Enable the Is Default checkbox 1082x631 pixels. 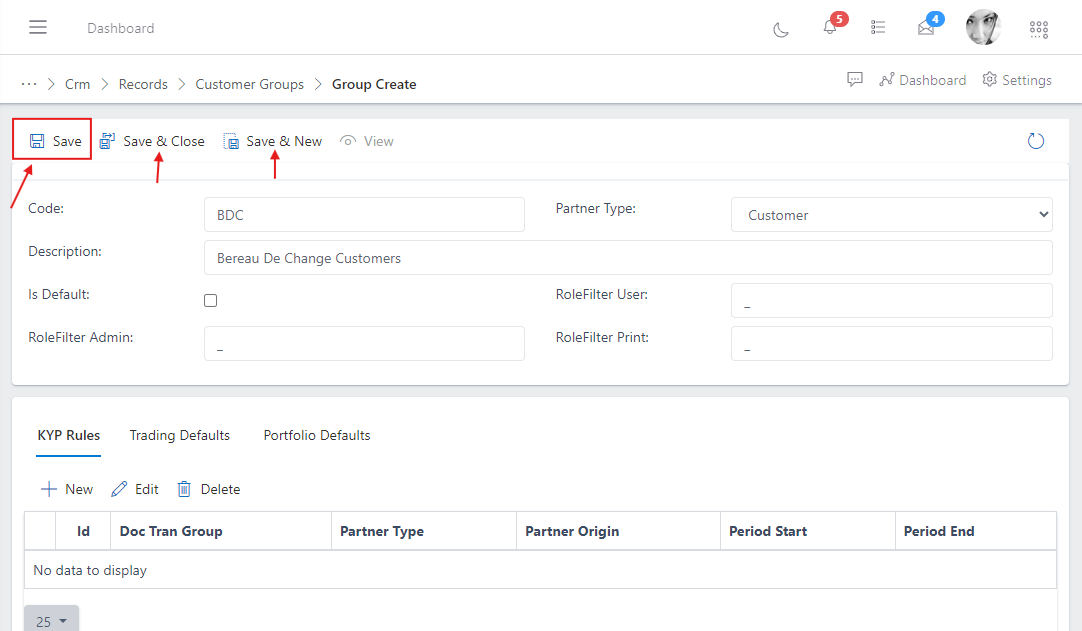(210, 300)
